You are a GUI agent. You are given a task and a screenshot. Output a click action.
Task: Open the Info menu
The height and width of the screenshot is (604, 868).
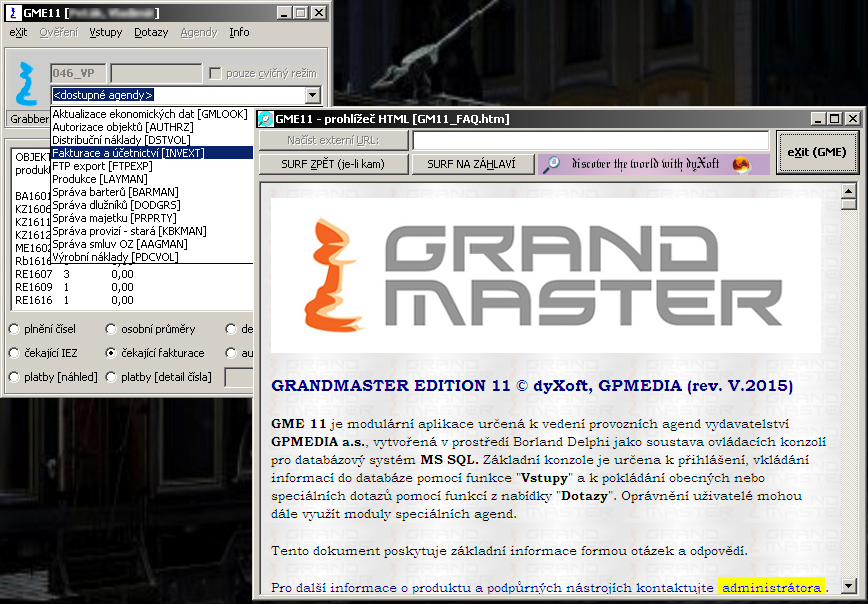pyautogui.click(x=239, y=33)
